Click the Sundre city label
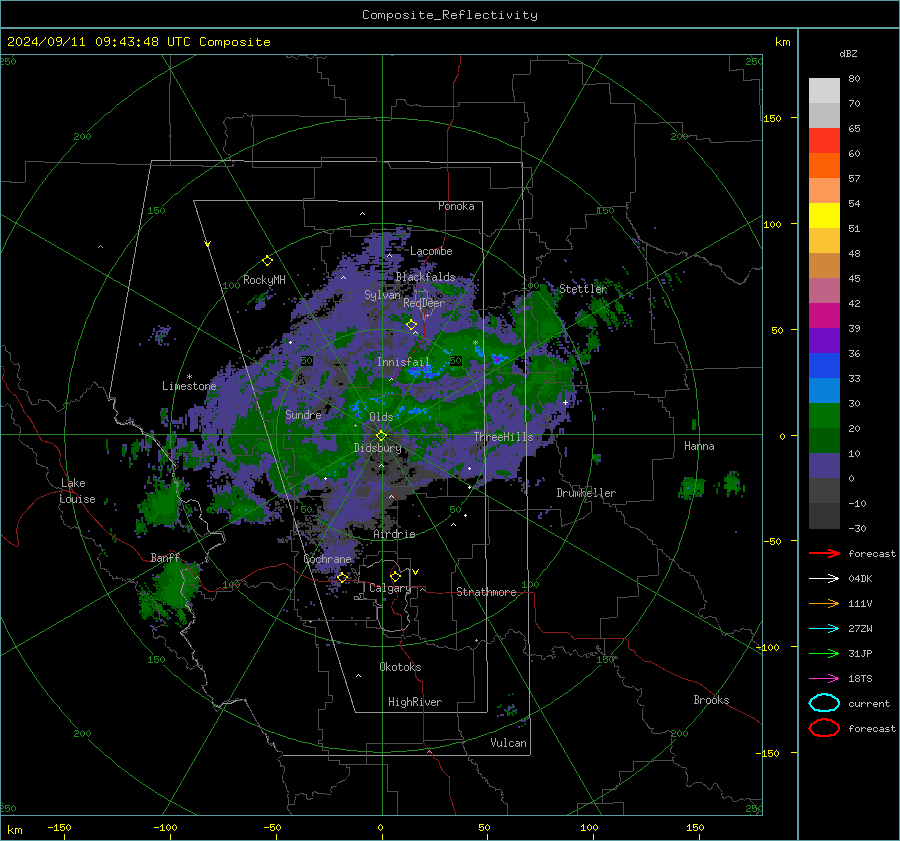The width and height of the screenshot is (900, 841). pyautogui.click(x=303, y=414)
